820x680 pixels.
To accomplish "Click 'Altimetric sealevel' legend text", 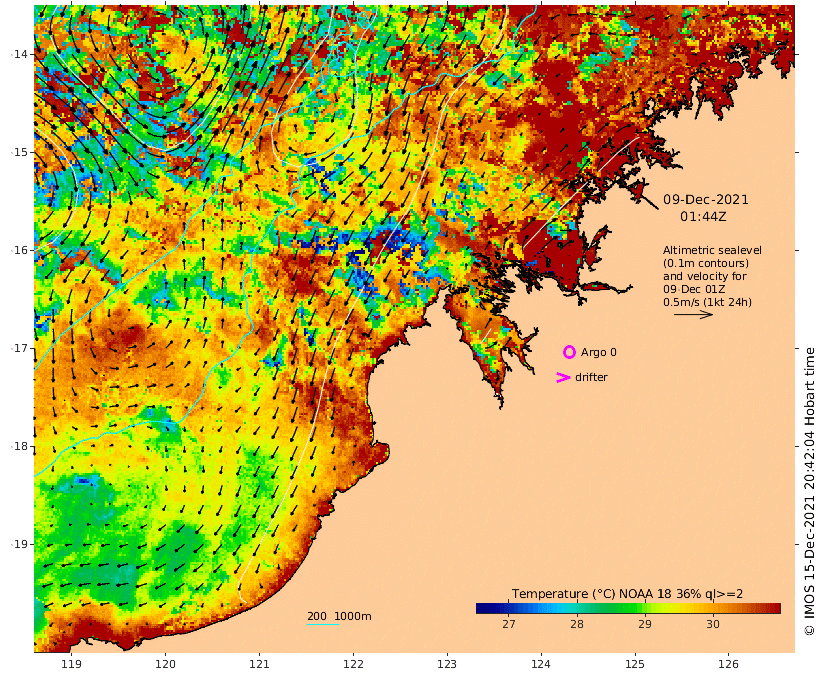I will (712, 250).
